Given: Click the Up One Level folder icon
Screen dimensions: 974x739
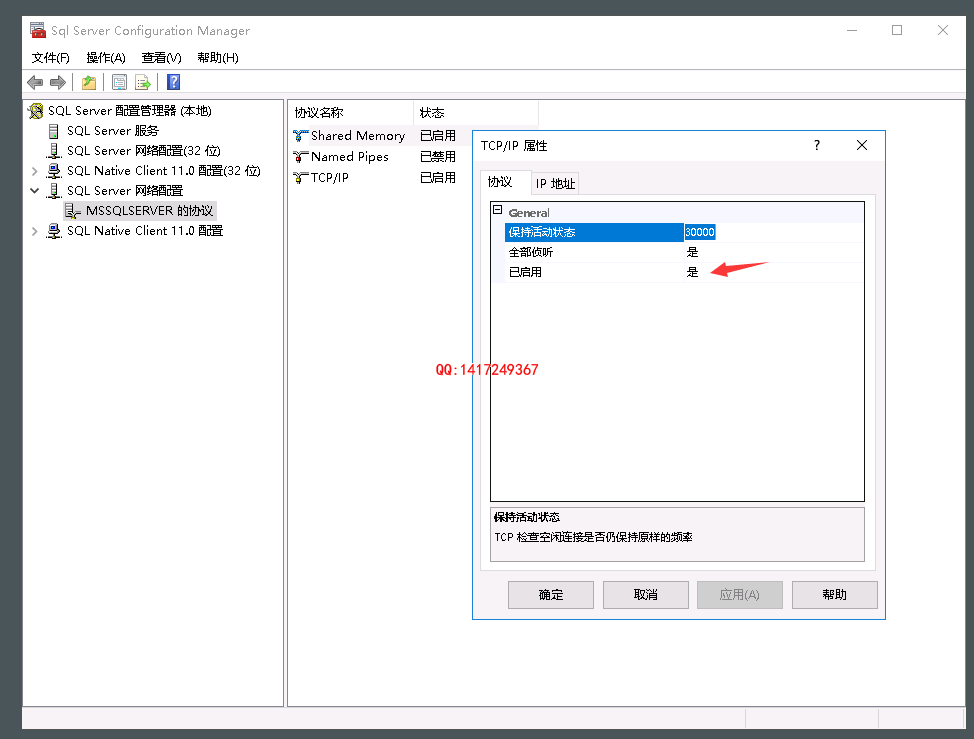Looking at the screenshot, I should click(89, 82).
